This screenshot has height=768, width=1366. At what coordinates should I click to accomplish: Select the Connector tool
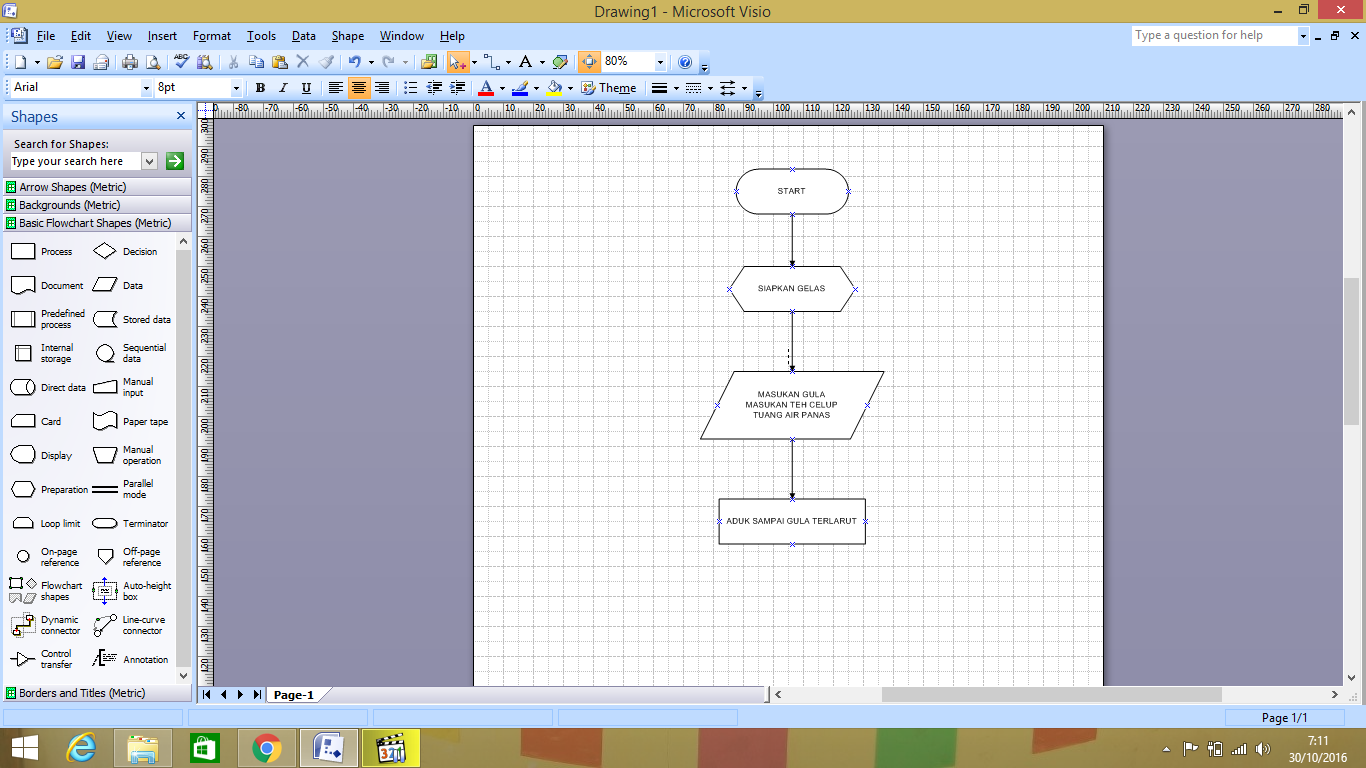tap(490, 61)
